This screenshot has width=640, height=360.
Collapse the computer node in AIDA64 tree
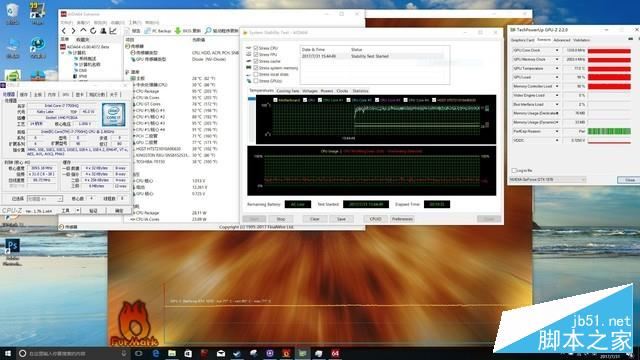(63, 53)
